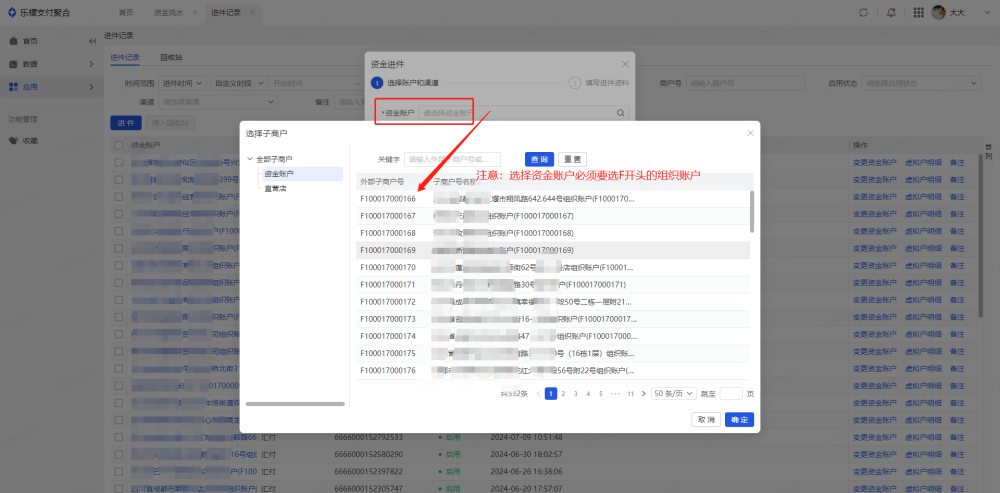
Task: Click the user avatar 大大
Action: 939,12
